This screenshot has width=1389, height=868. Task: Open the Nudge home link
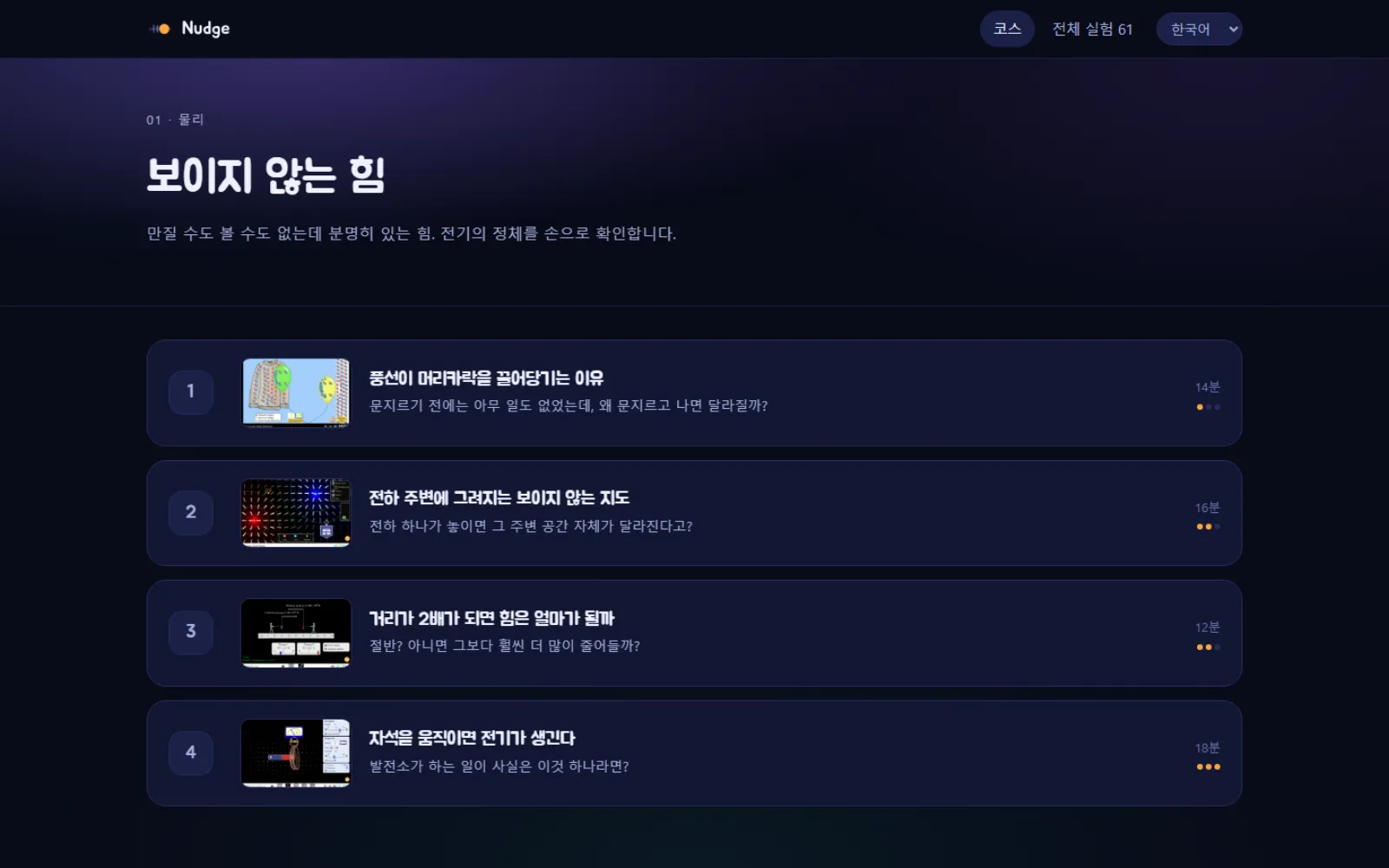(x=189, y=29)
